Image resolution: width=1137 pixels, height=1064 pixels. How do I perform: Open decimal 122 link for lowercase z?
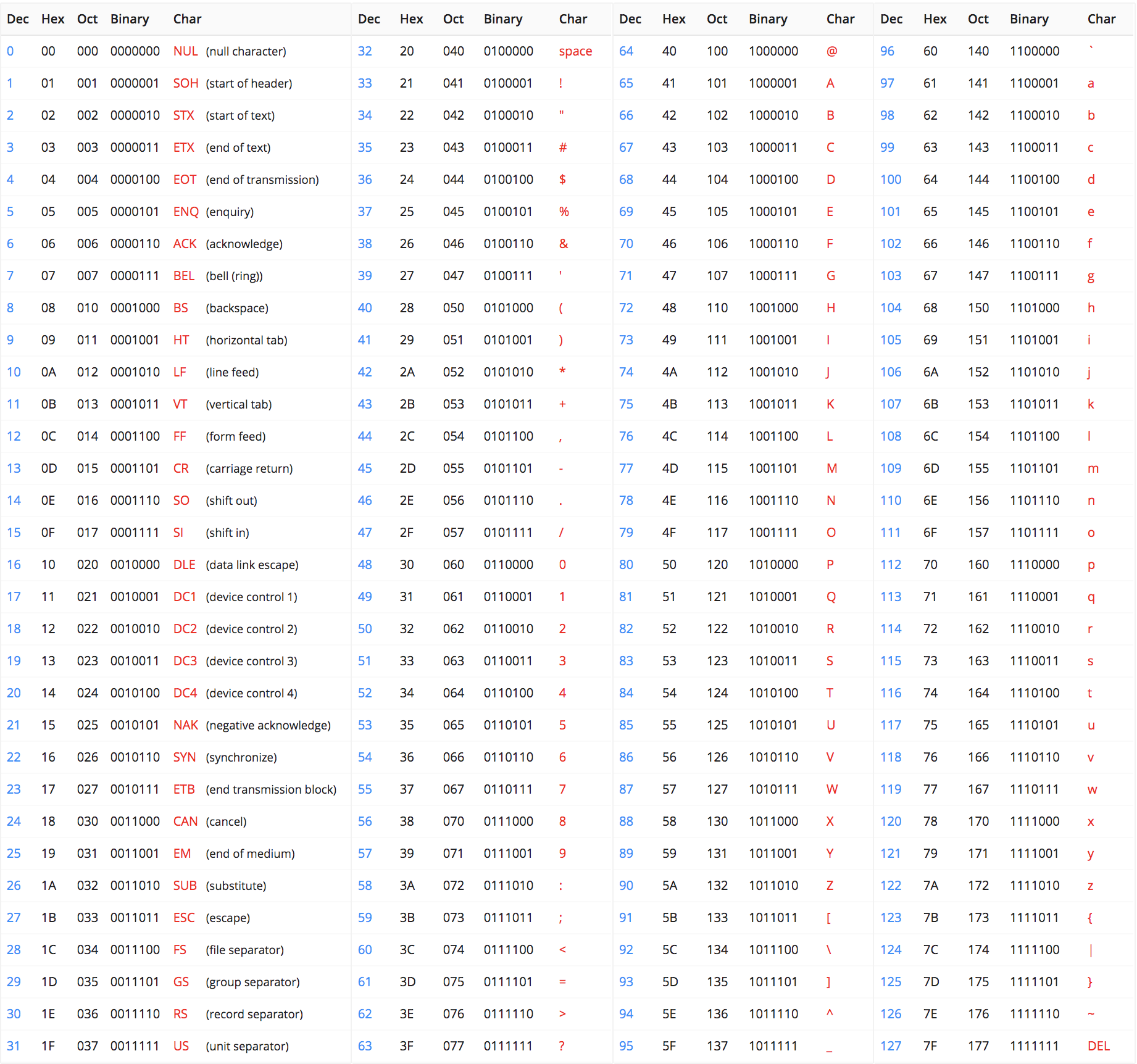tap(891, 885)
